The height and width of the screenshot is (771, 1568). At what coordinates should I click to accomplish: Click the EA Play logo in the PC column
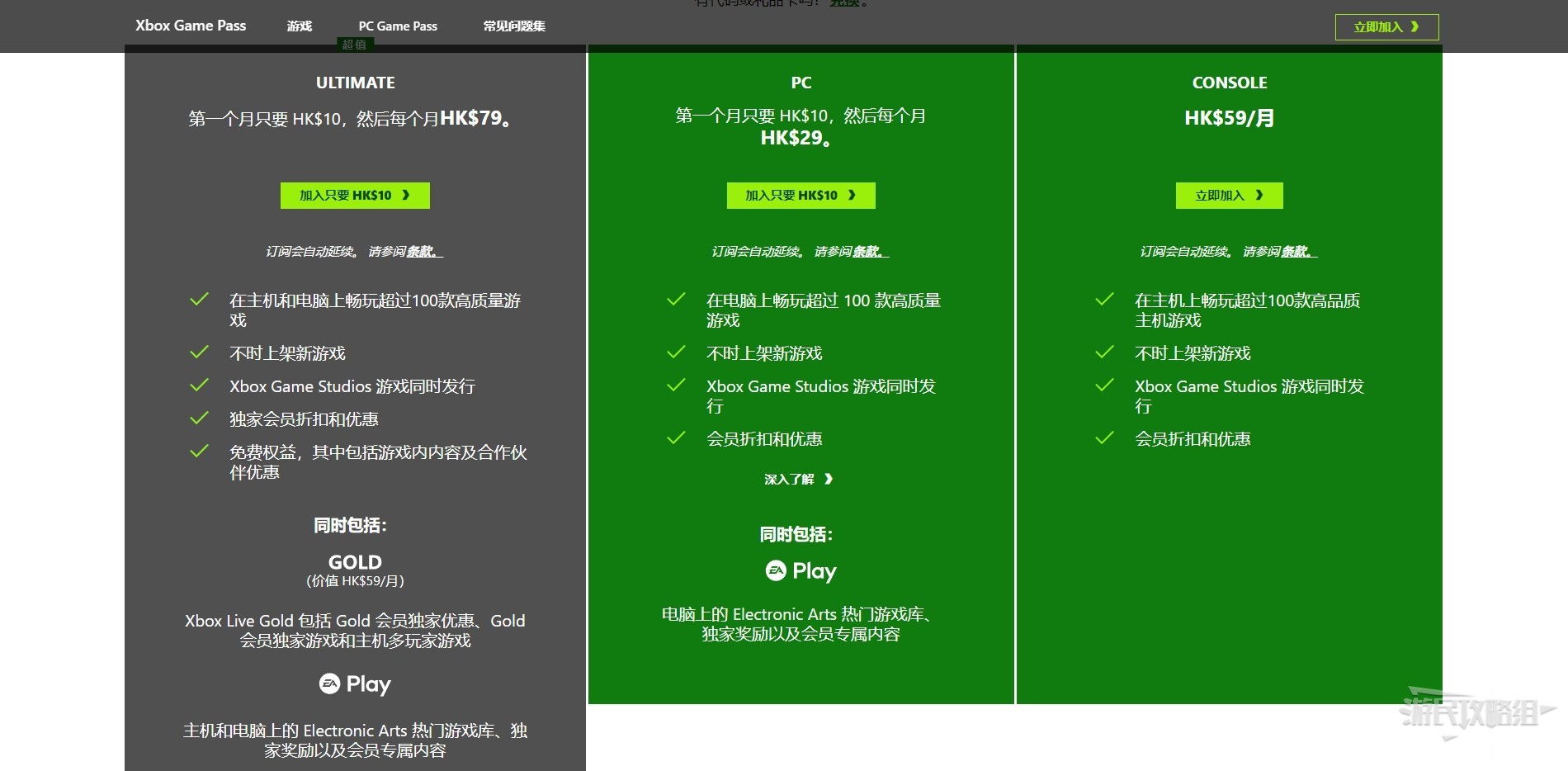[x=801, y=571]
